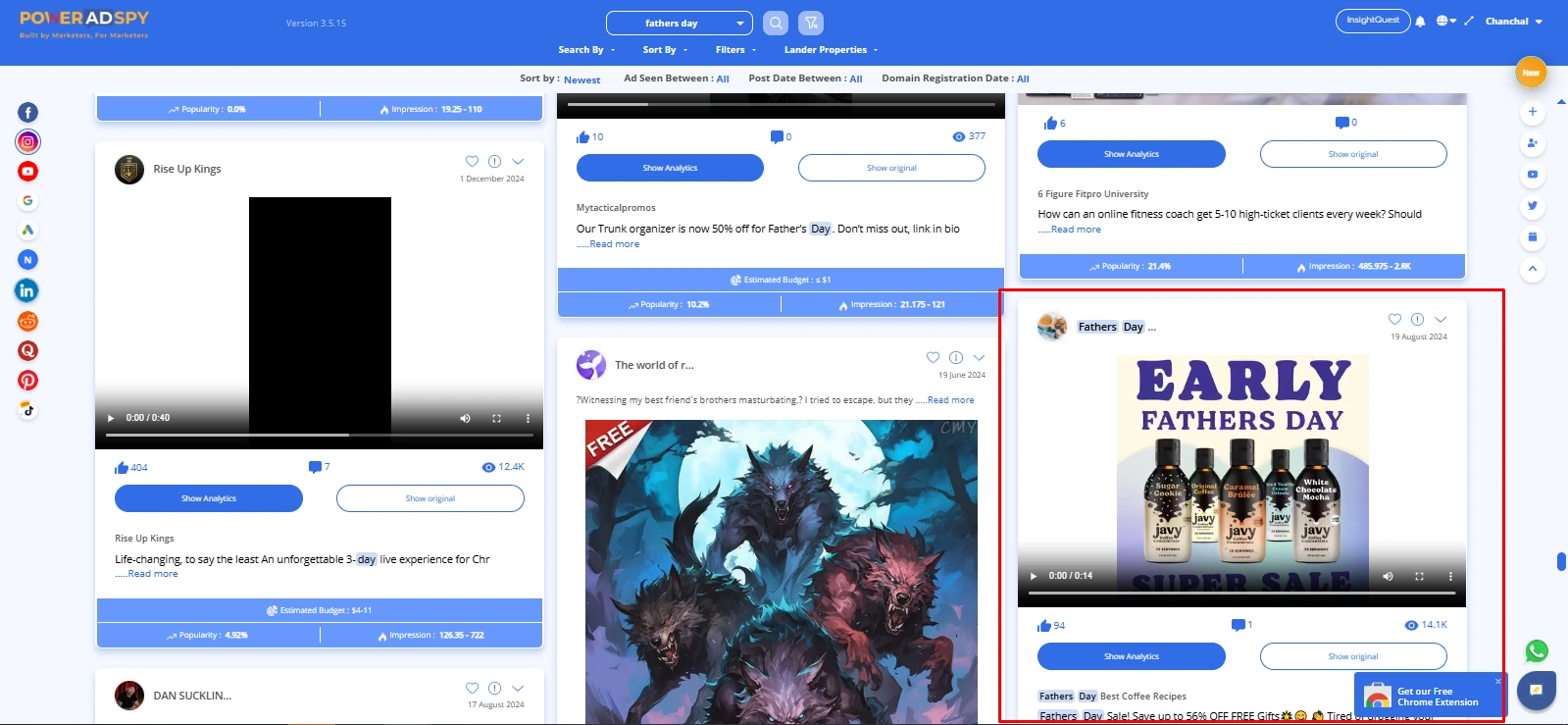Select the TikTok platform icon
Image resolution: width=1568 pixels, height=725 pixels.
tap(27, 410)
